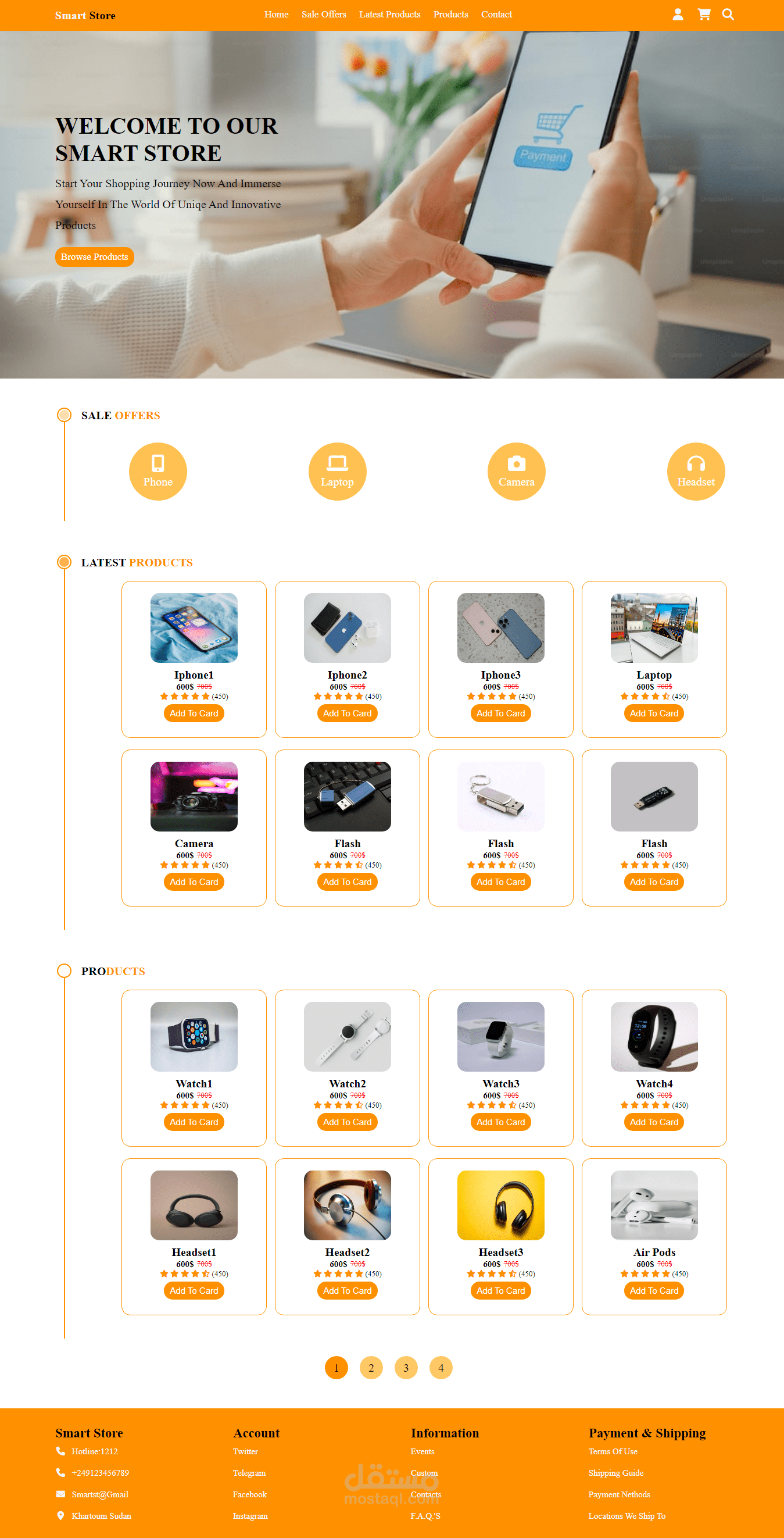Open the user account icon in header

point(678,15)
